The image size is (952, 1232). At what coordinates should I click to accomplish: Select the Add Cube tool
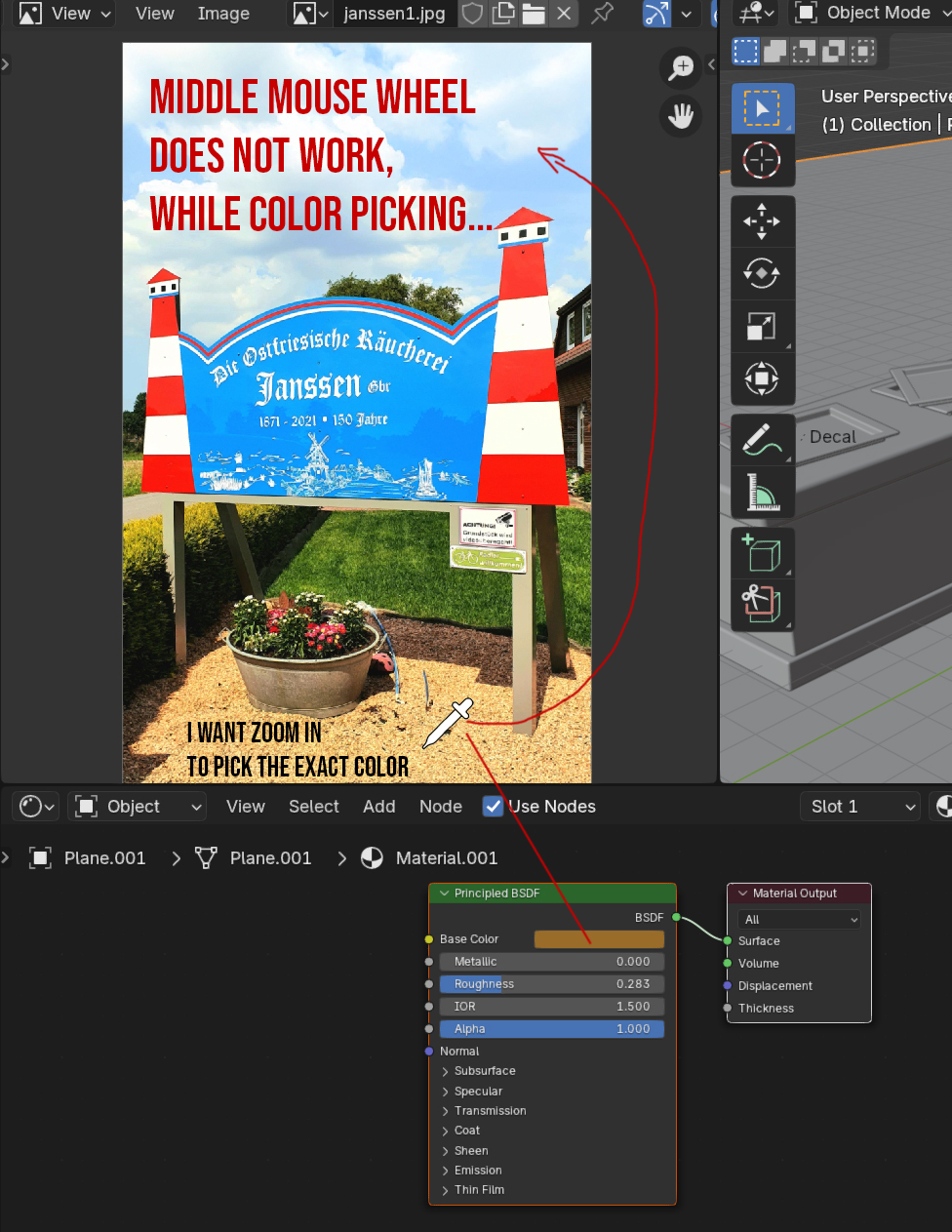[763, 553]
